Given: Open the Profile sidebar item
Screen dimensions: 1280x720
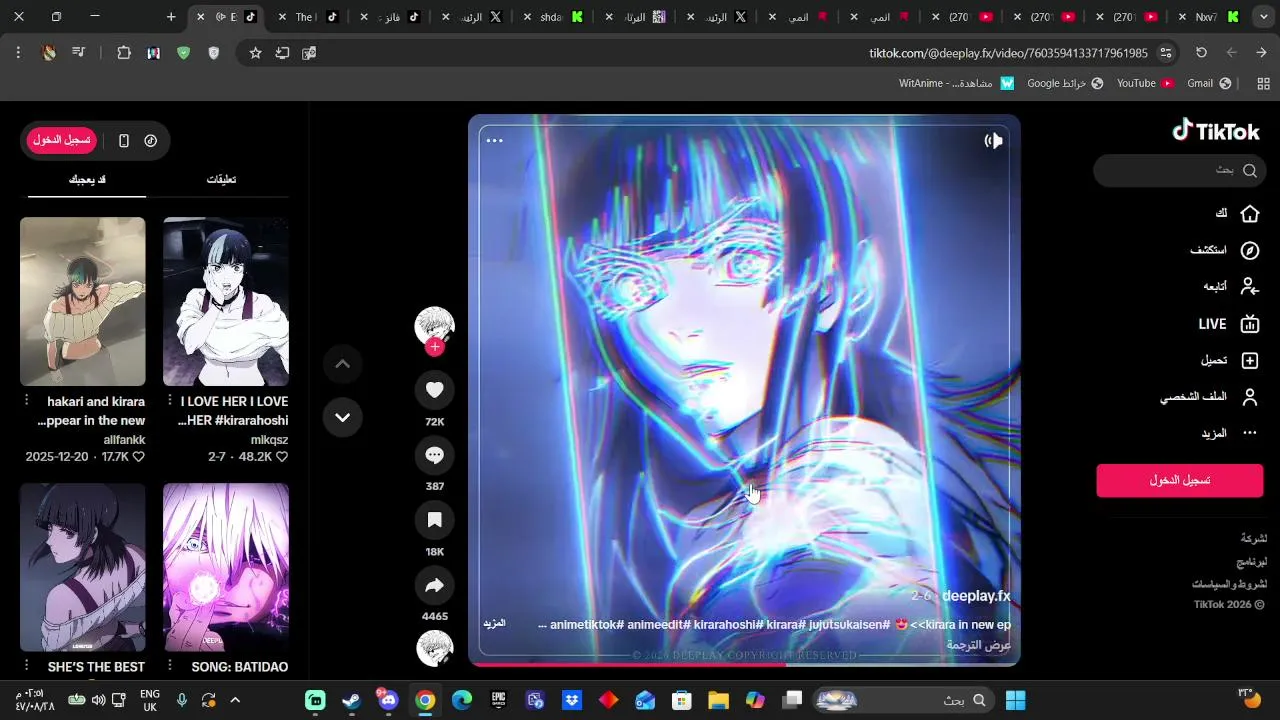Looking at the screenshot, I should coord(1209,397).
